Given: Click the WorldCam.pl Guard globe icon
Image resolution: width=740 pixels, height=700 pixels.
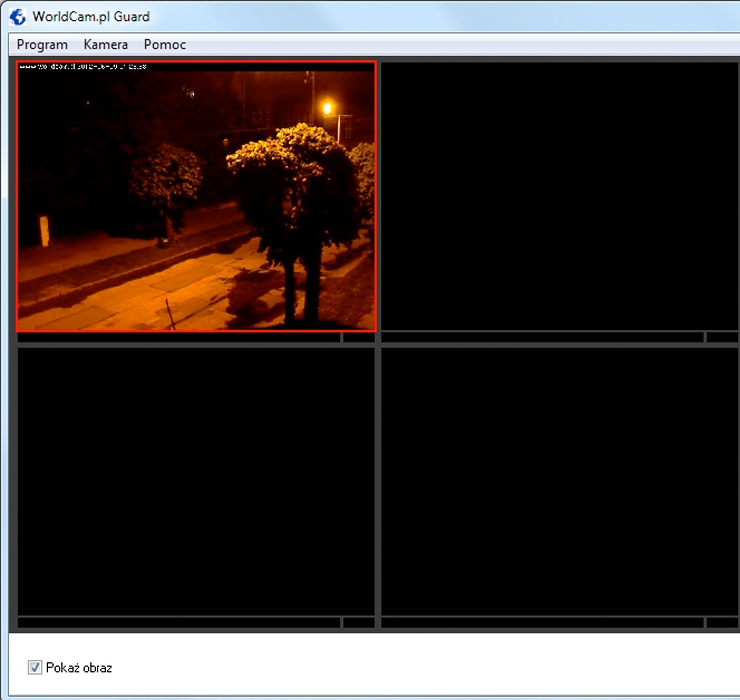Looking at the screenshot, I should tap(17, 16).
